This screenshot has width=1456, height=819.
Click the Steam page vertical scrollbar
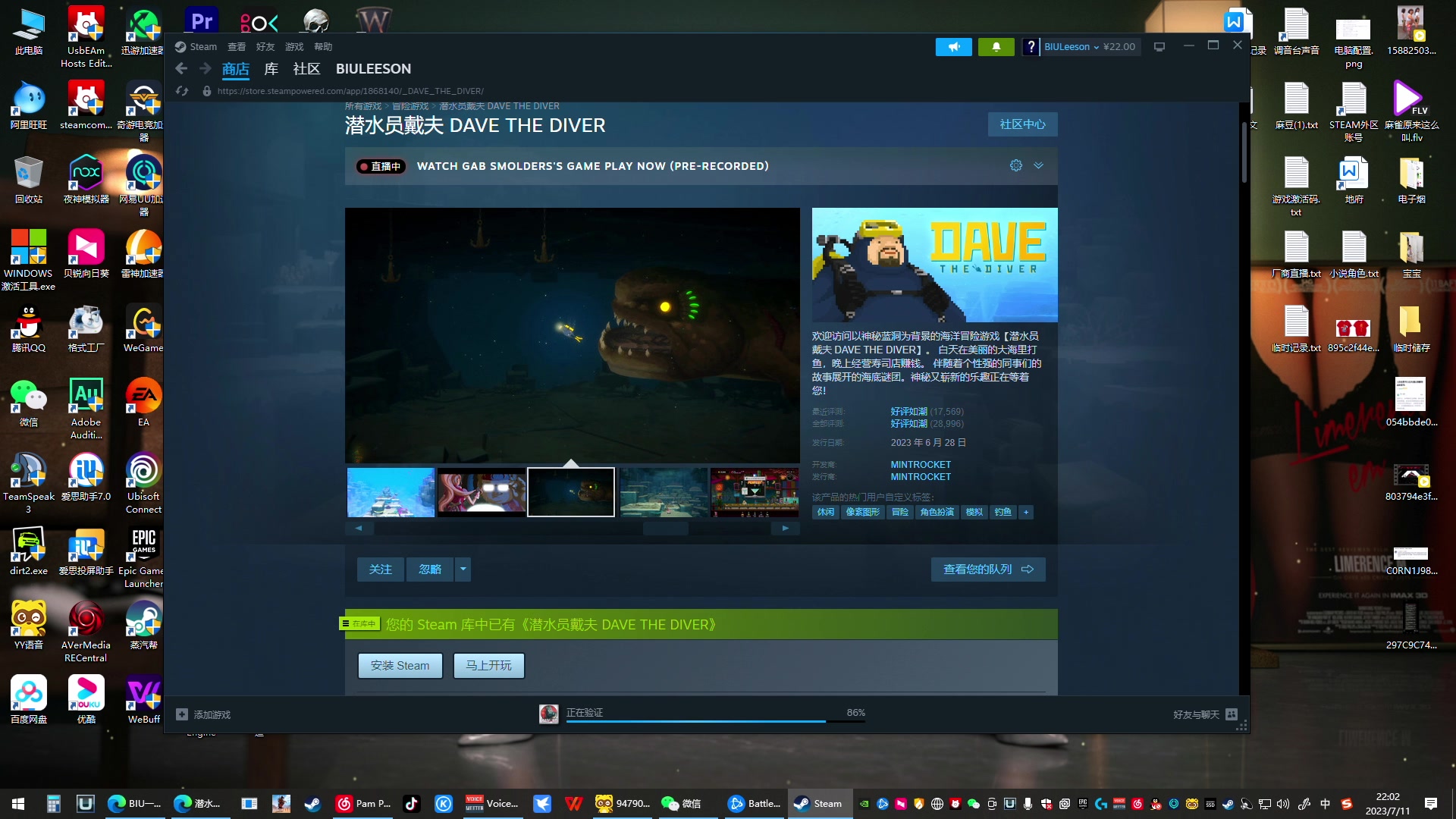[1244, 152]
